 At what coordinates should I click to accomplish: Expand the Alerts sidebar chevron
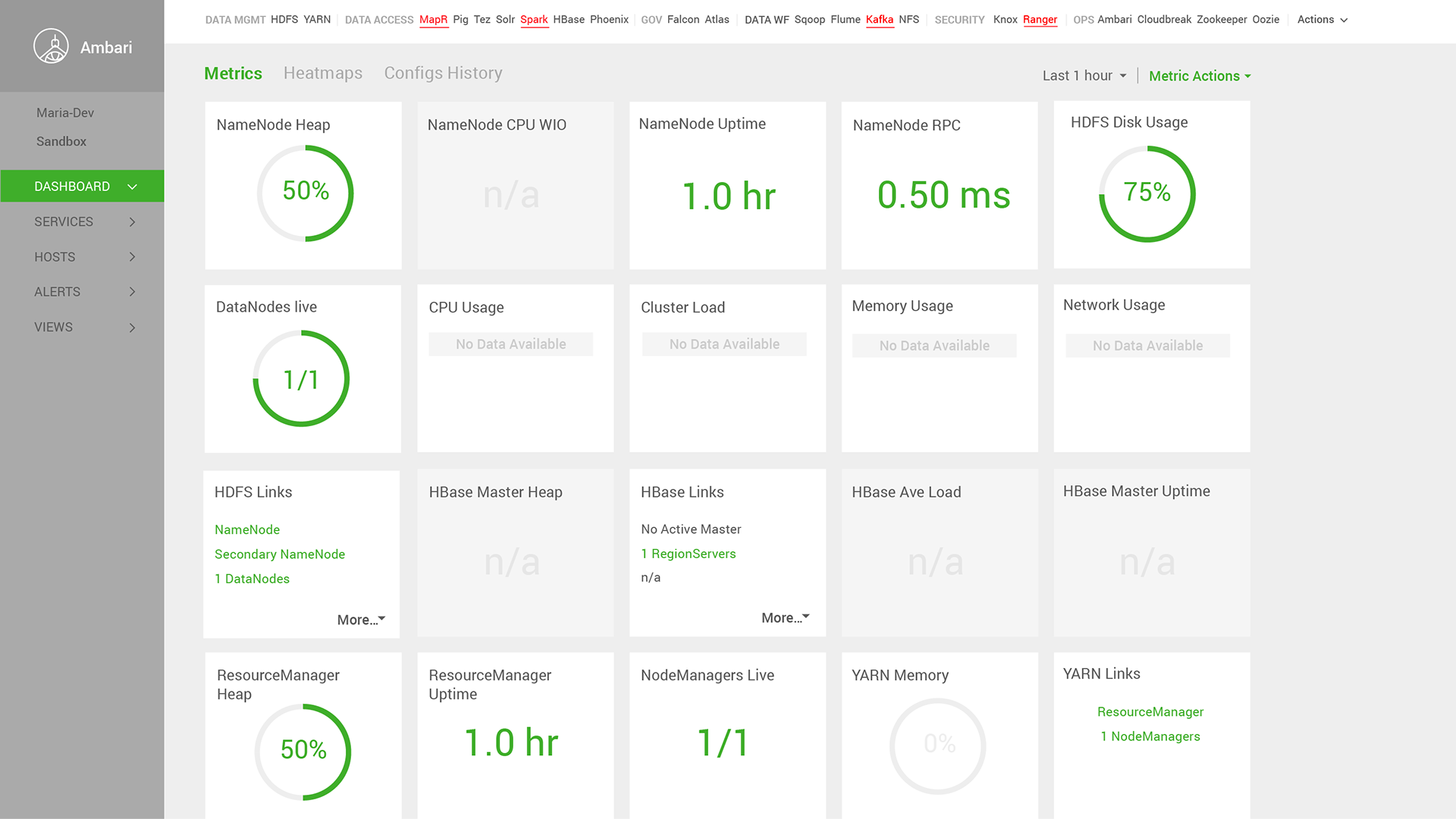click(x=132, y=292)
